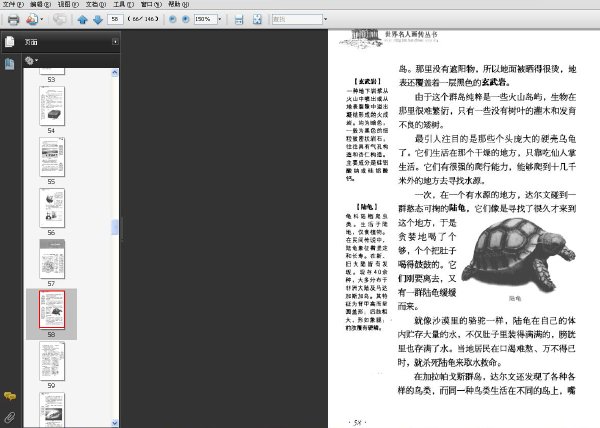Select page 54 thumbnail
The image size is (600, 428).
coord(52,106)
